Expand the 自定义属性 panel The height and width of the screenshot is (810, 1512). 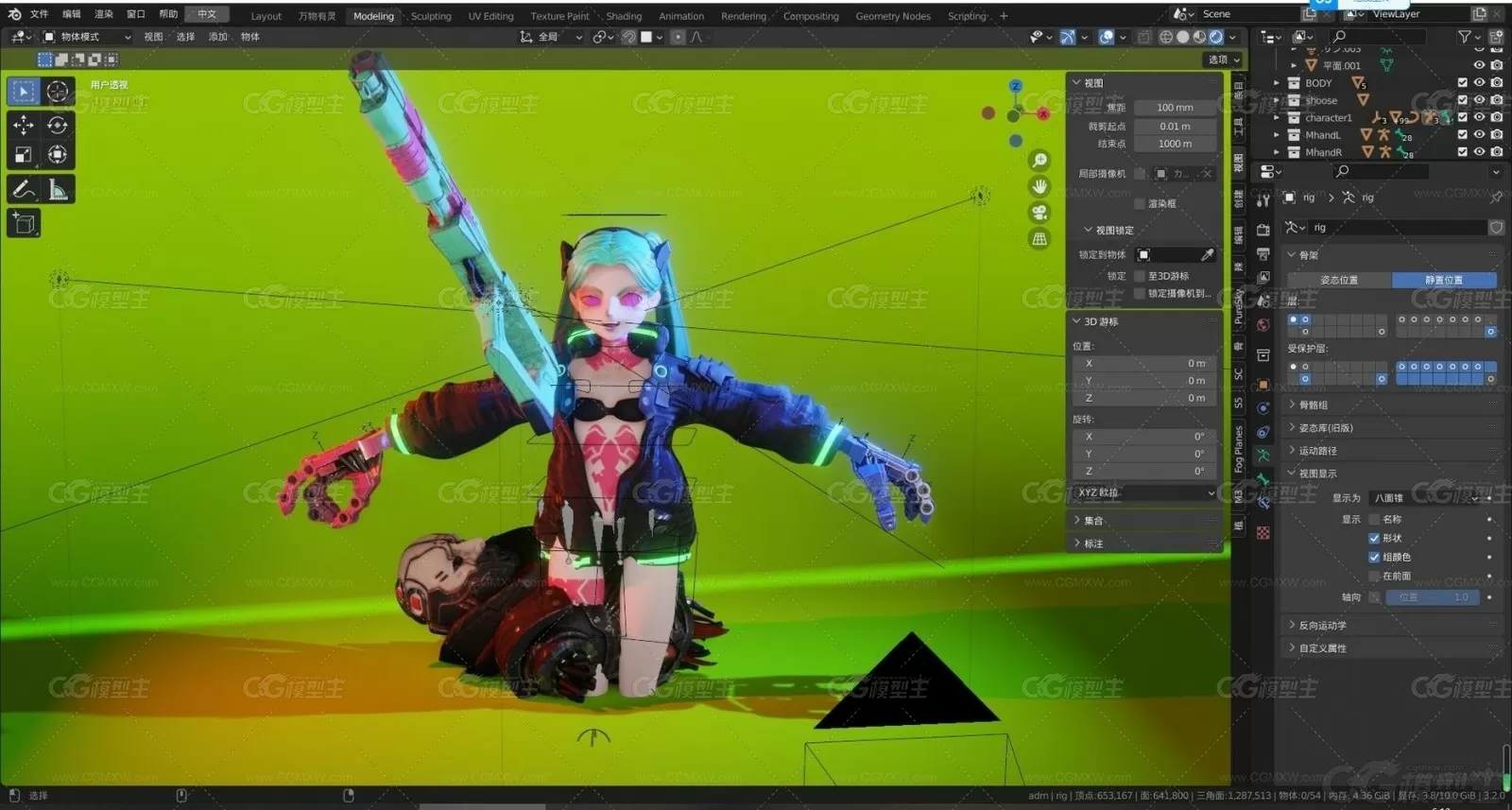pos(1393,648)
